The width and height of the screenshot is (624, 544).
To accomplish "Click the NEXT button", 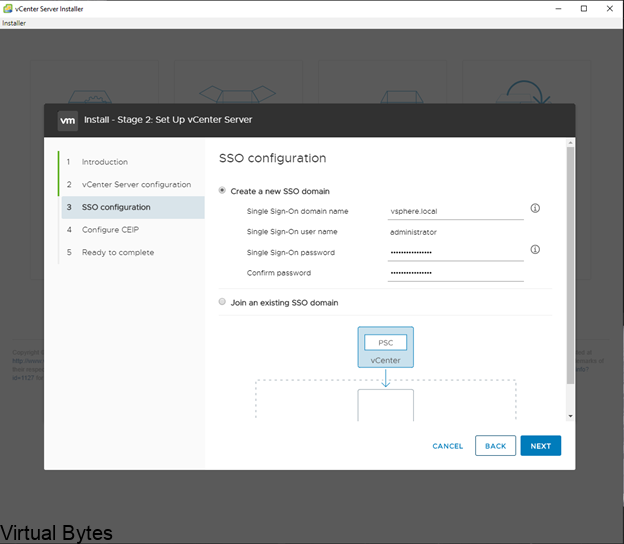I will (x=540, y=446).
